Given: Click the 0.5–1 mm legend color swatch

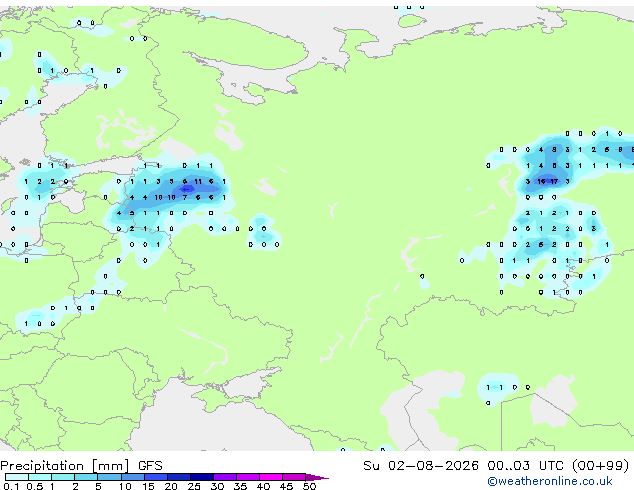Looking at the screenshot, I should pyautogui.click(x=40, y=477).
